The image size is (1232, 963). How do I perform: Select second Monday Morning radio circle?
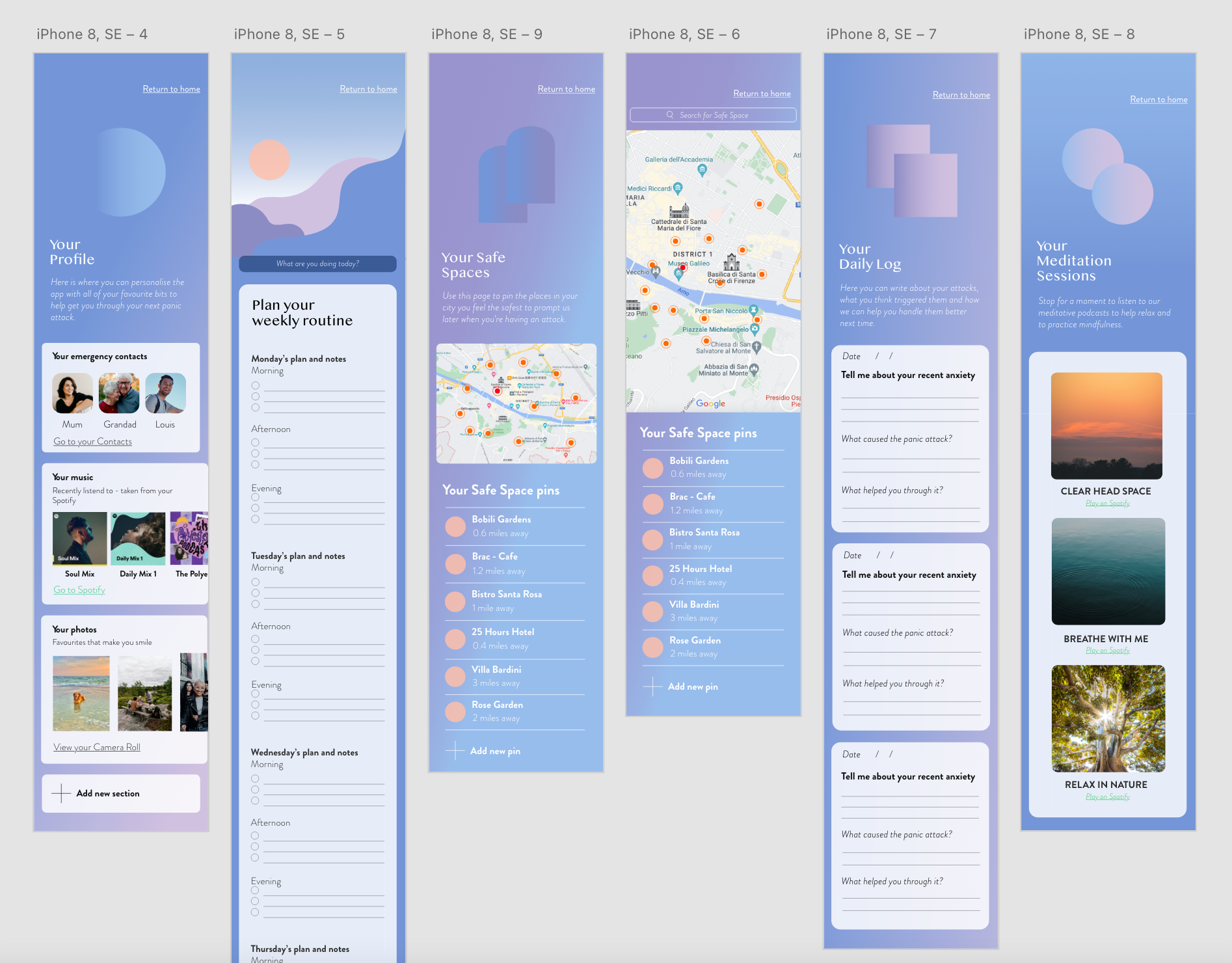tap(256, 397)
